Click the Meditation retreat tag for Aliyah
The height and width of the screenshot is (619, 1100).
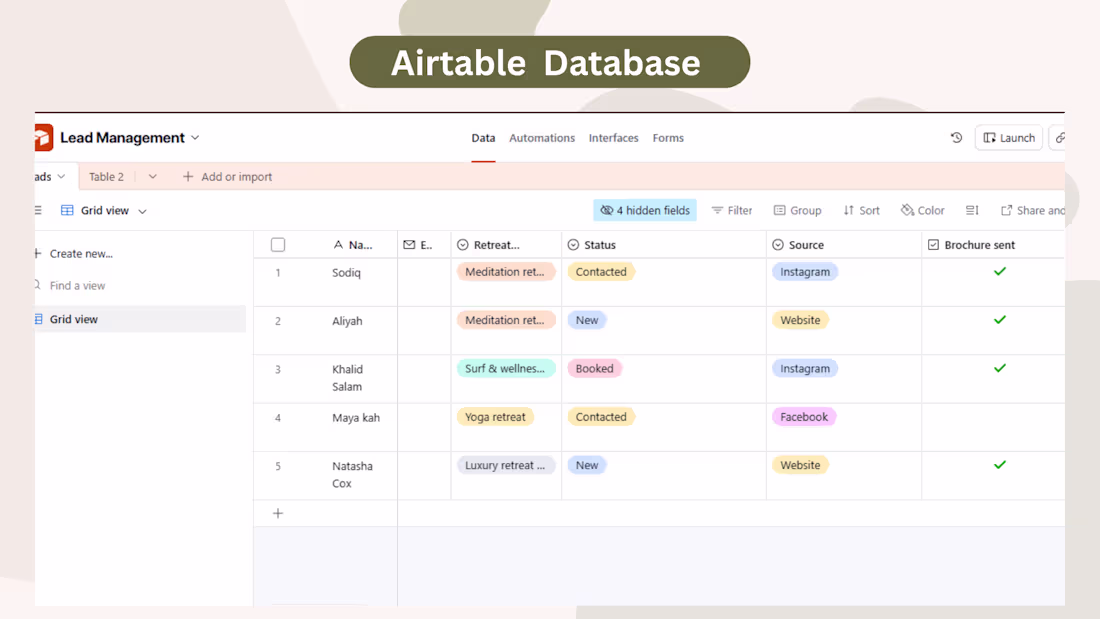[x=506, y=320]
